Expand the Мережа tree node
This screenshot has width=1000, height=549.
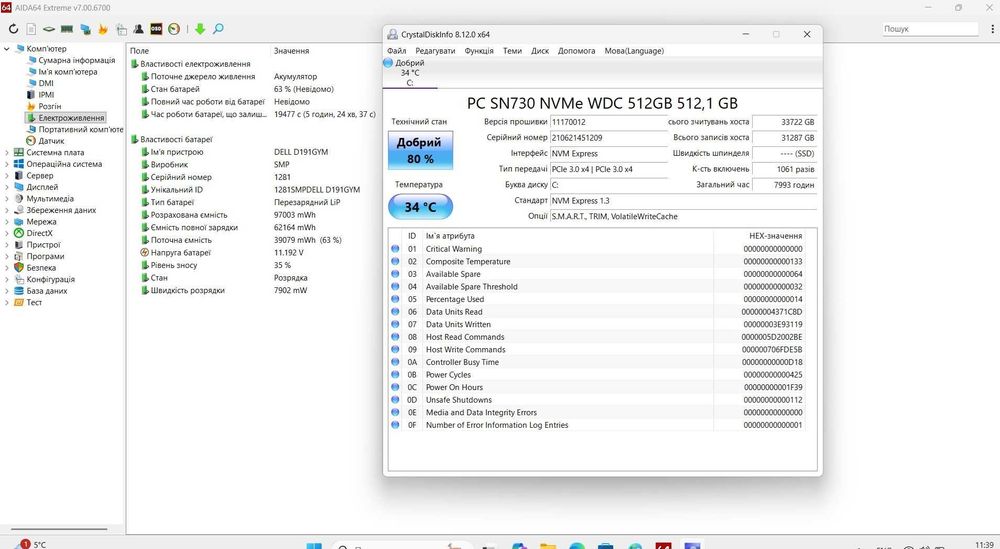6,221
